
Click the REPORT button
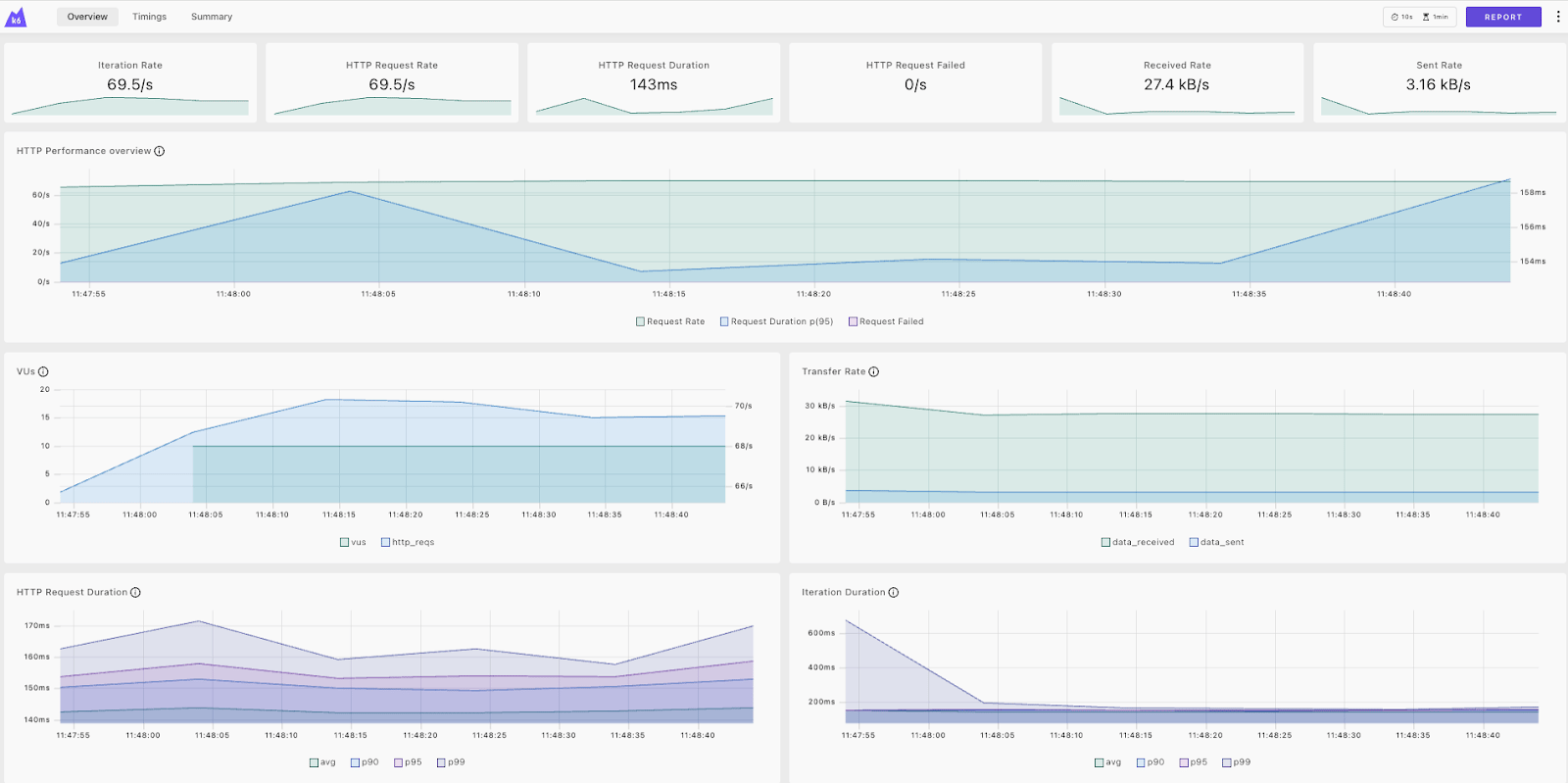(x=1503, y=17)
